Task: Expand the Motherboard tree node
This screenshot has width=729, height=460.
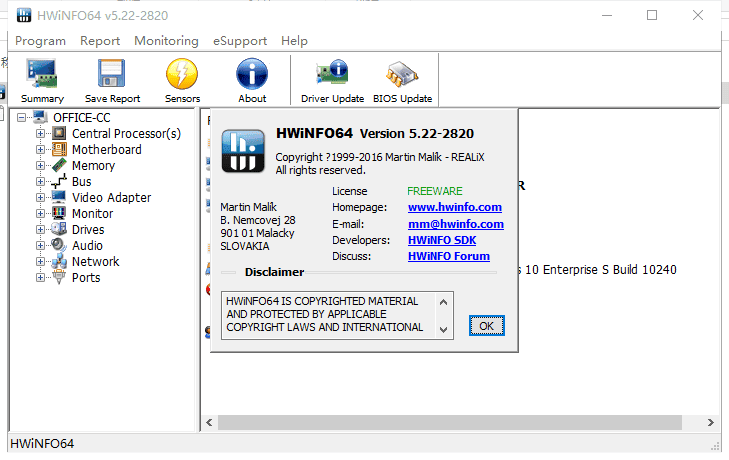Action: [x=41, y=150]
